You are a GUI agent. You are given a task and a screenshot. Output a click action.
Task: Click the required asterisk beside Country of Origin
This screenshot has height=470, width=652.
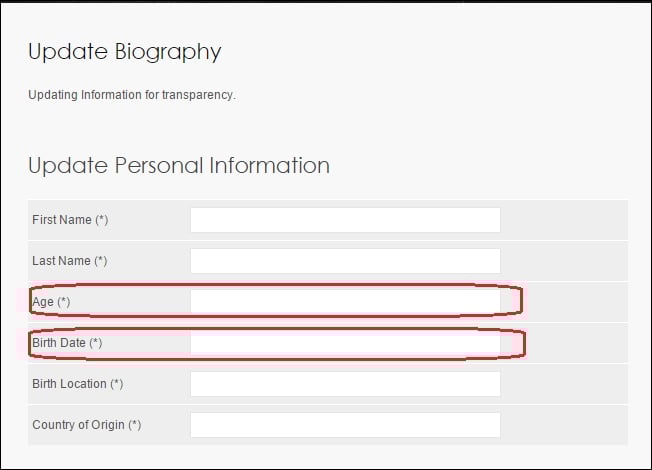tap(135, 425)
